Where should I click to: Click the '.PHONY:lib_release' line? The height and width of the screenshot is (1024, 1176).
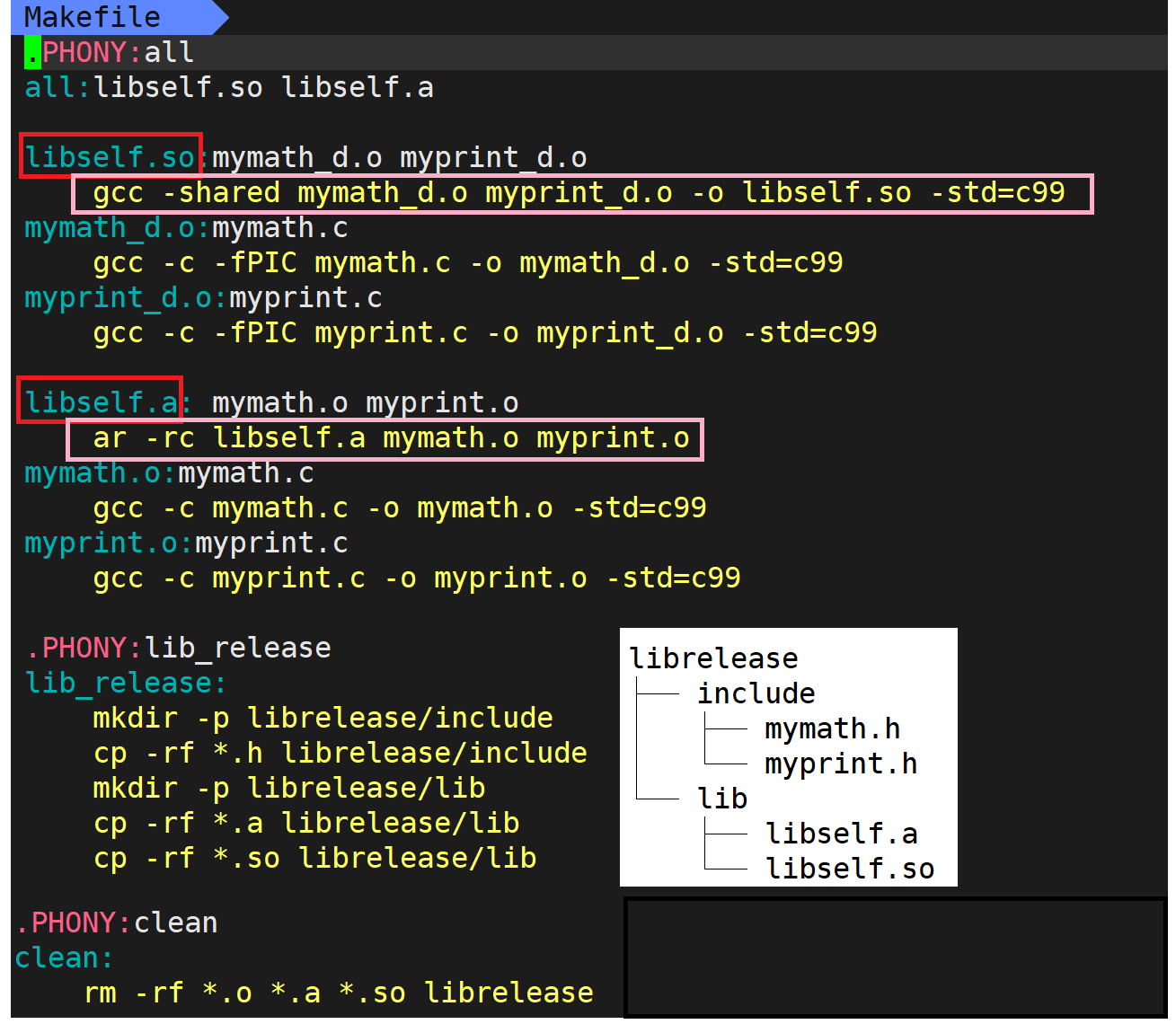click(178, 648)
